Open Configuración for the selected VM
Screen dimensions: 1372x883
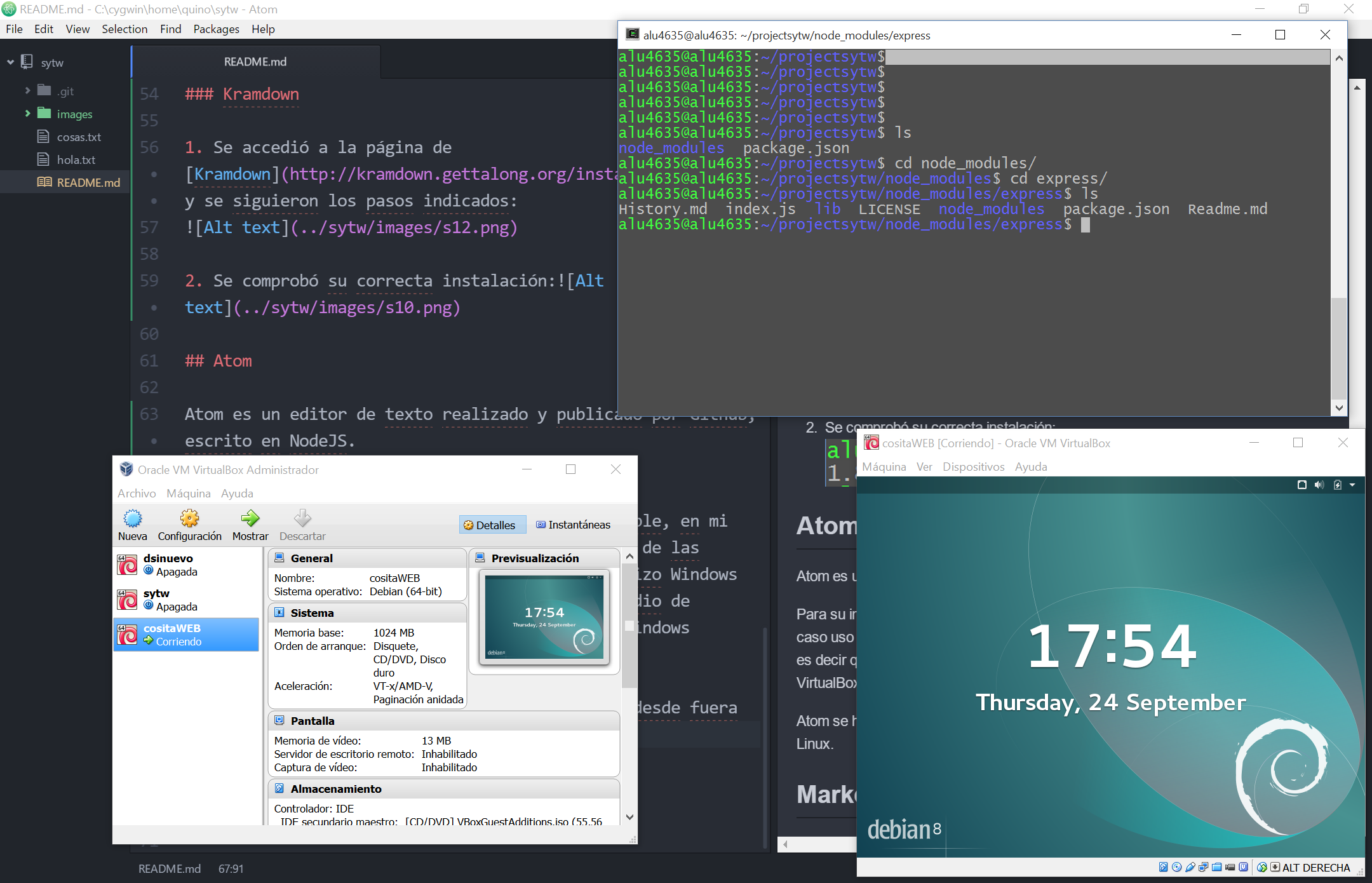(x=189, y=520)
